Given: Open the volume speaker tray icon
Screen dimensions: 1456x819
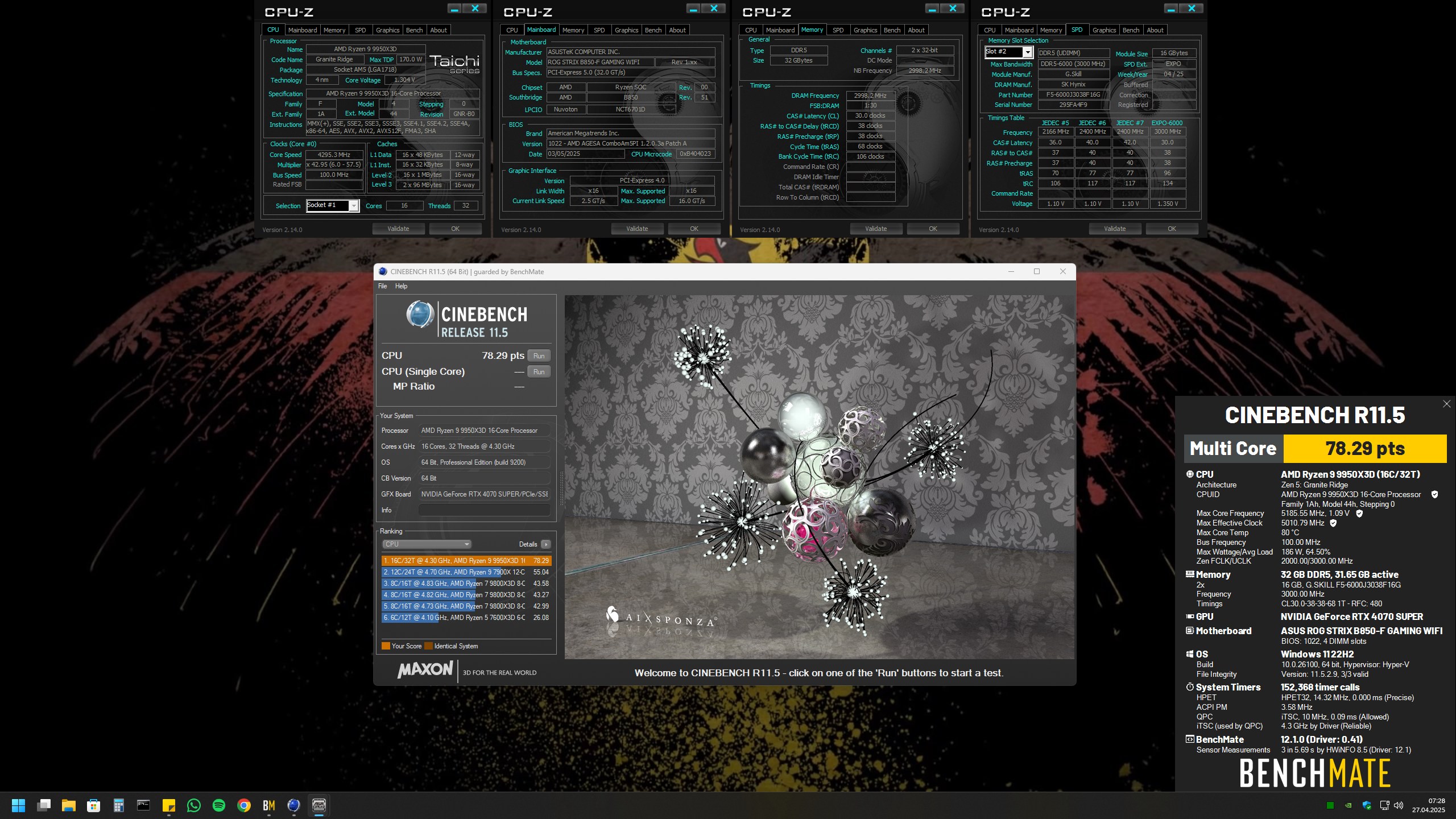Looking at the screenshot, I should [x=1399, y=805].
